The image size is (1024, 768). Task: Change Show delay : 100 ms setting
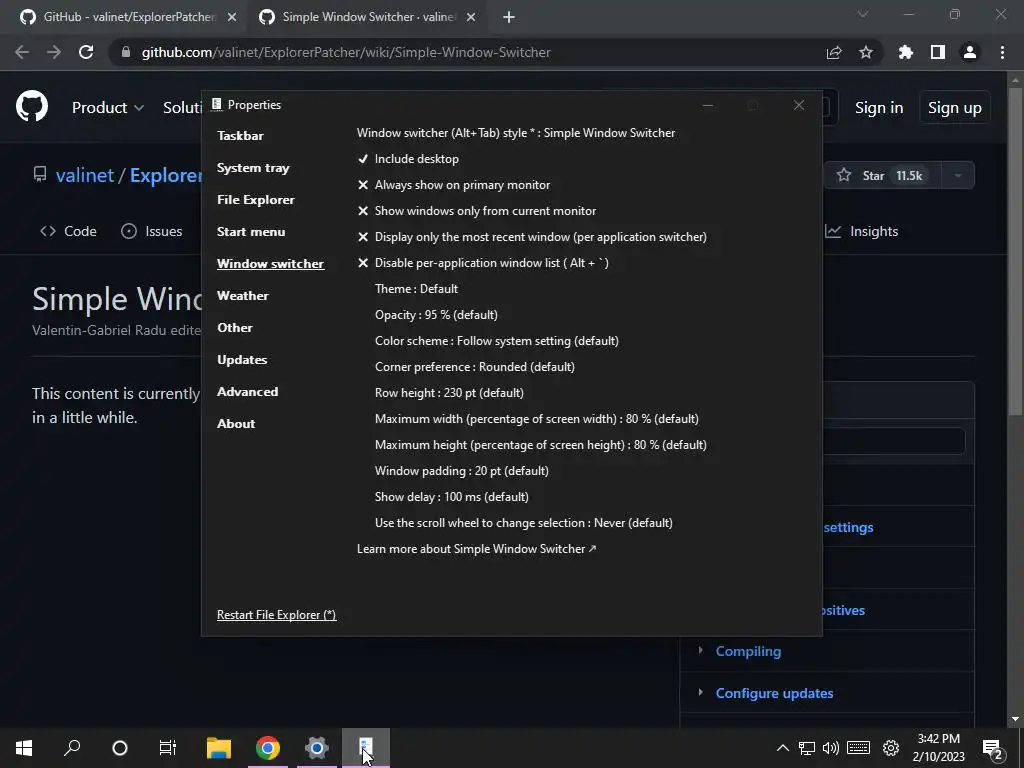[x=452, y=497]
